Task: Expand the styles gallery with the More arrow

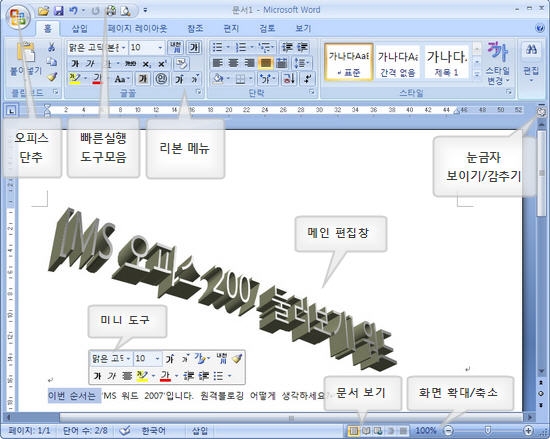Action: [477, 75]
